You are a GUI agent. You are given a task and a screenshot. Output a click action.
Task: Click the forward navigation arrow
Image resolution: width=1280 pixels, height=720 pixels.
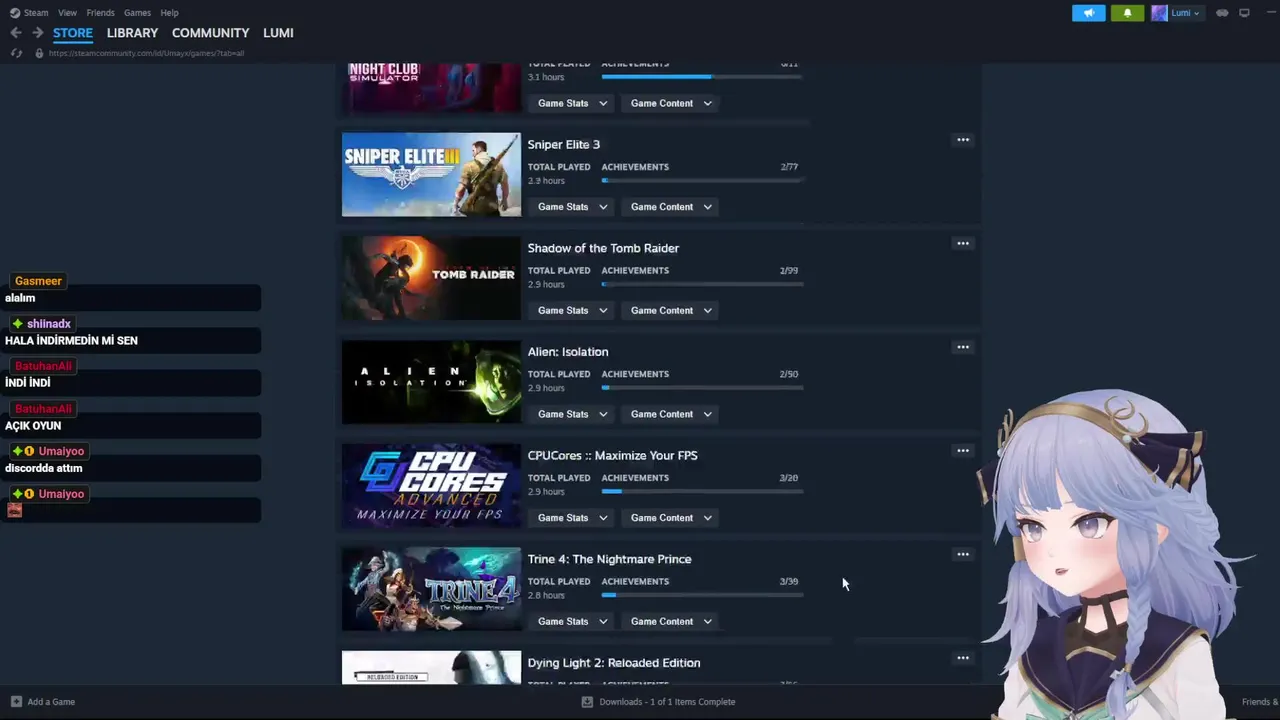tap(37, 33)
